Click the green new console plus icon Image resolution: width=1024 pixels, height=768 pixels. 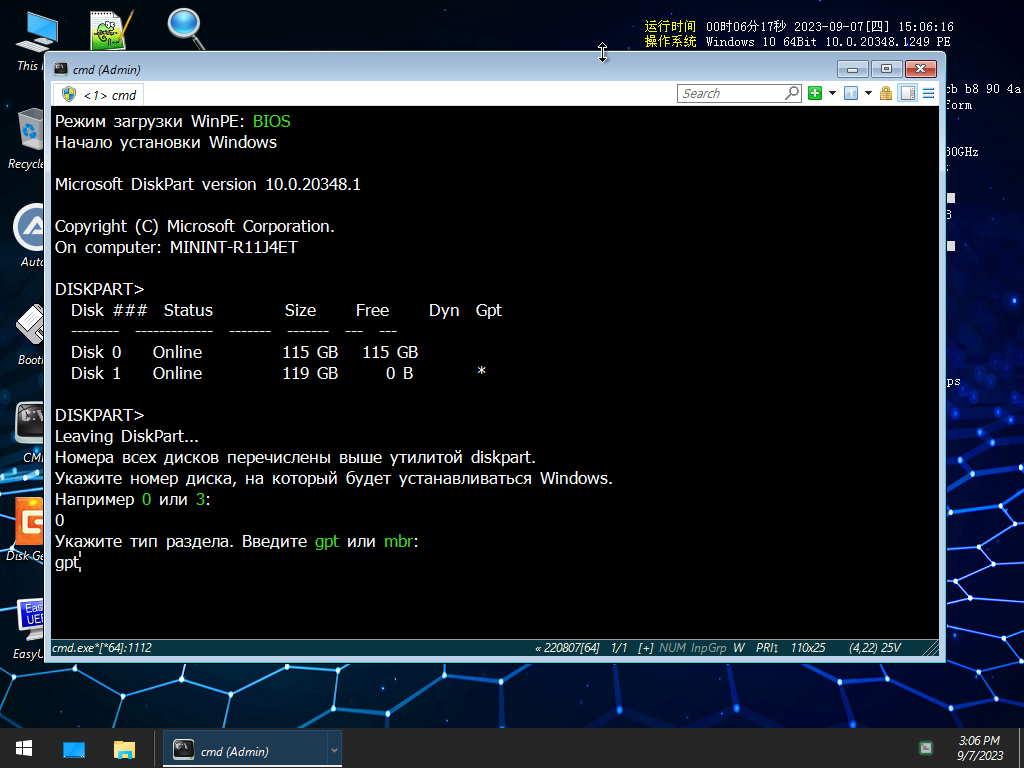pos(814,93)
